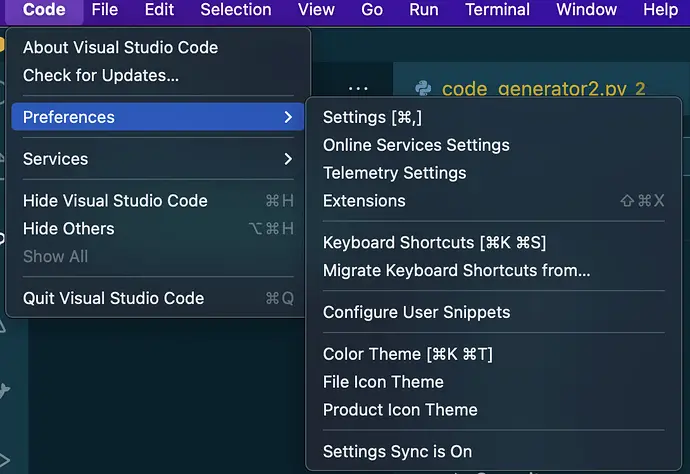This screenshot has width=690, height=474.
Task: Choose Product Icon Theme
Action: coord(494,410)
